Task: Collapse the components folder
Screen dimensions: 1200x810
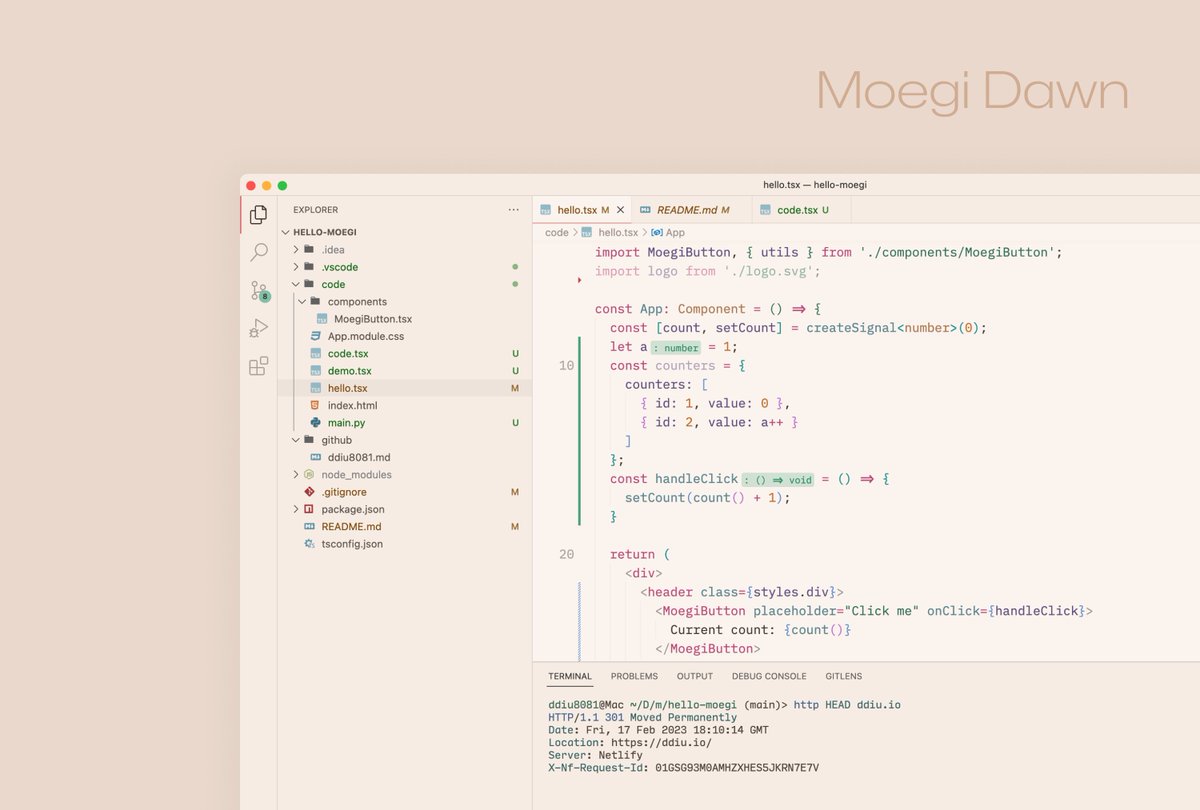Action: click(302, 301)
